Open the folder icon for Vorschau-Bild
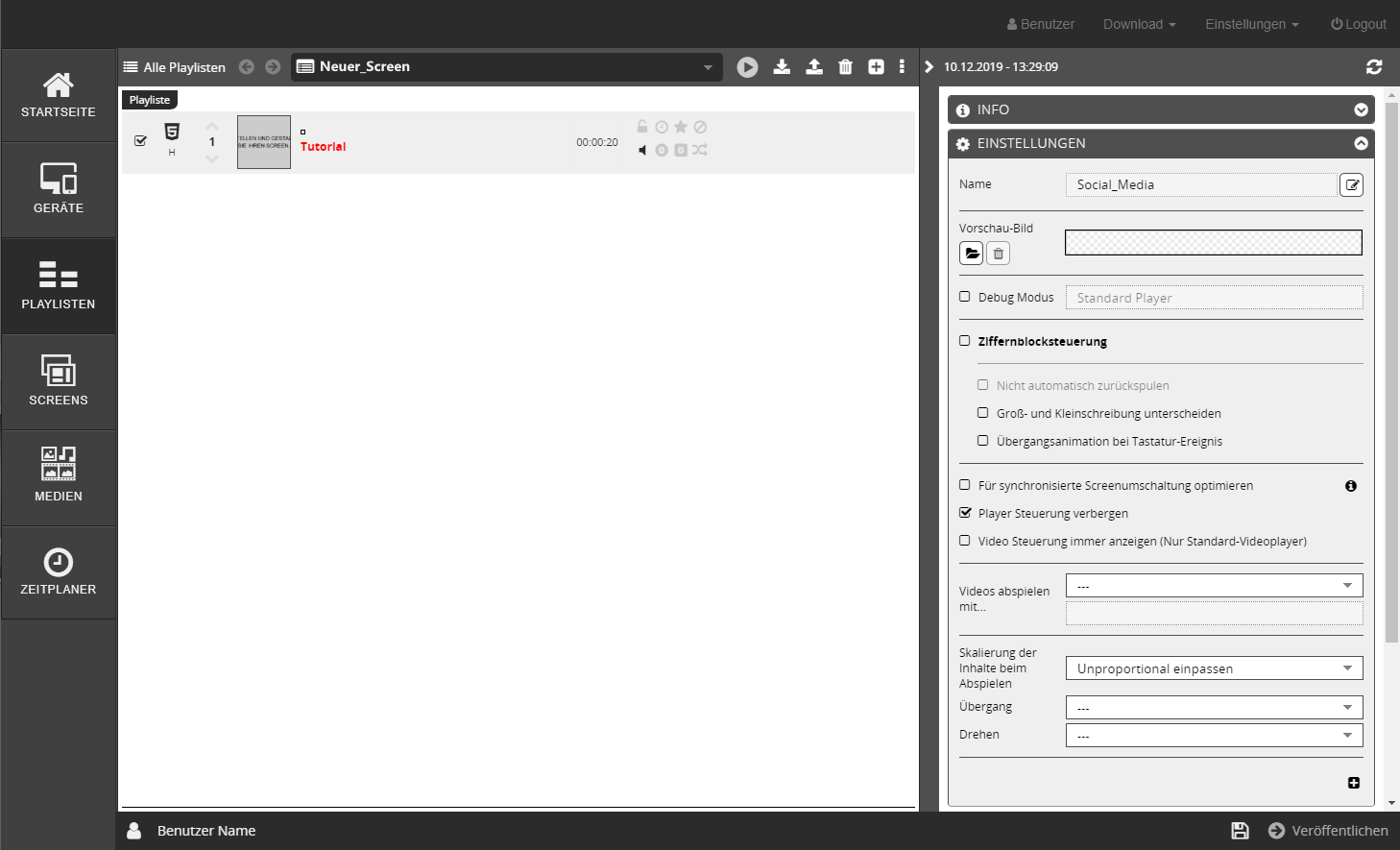 (971, 254)
